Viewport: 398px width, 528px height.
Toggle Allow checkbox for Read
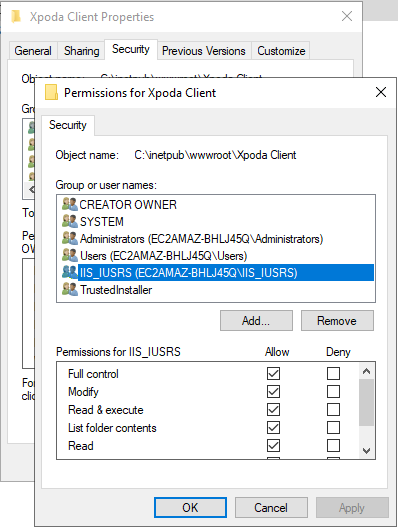coord(273,446)
